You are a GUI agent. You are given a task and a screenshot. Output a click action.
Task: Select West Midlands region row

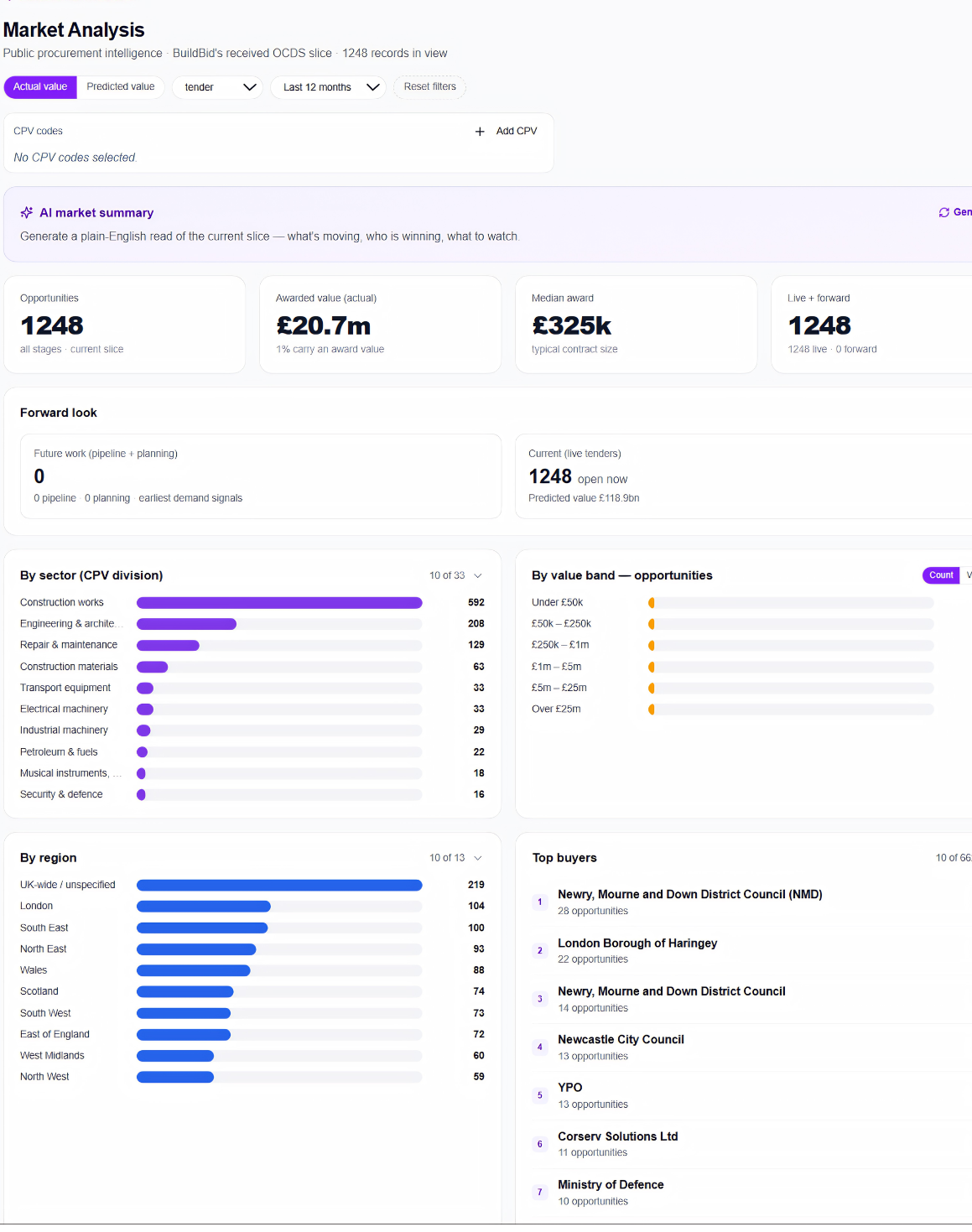[252, 1056]
